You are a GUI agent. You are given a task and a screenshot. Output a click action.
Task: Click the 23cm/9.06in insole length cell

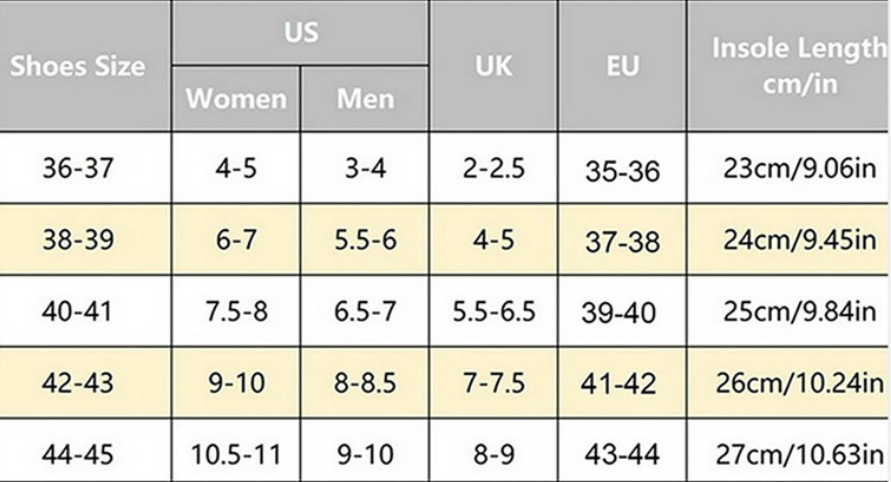(x=799, y=168)
